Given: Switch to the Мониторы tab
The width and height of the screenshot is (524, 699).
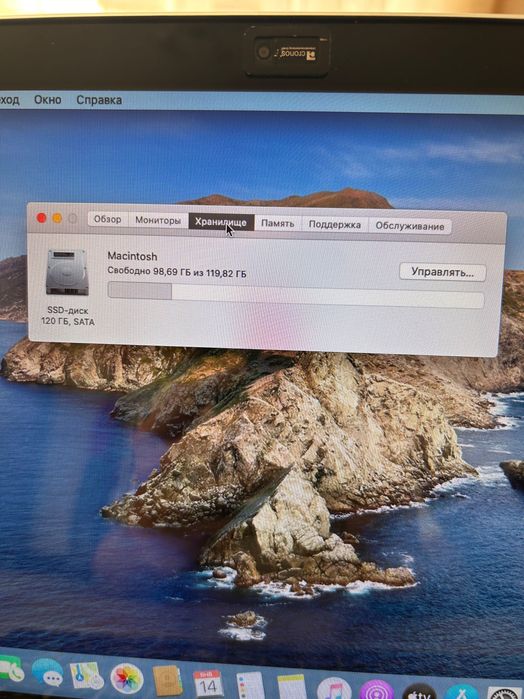Looking at the screenshot, I should coord(158,220).
